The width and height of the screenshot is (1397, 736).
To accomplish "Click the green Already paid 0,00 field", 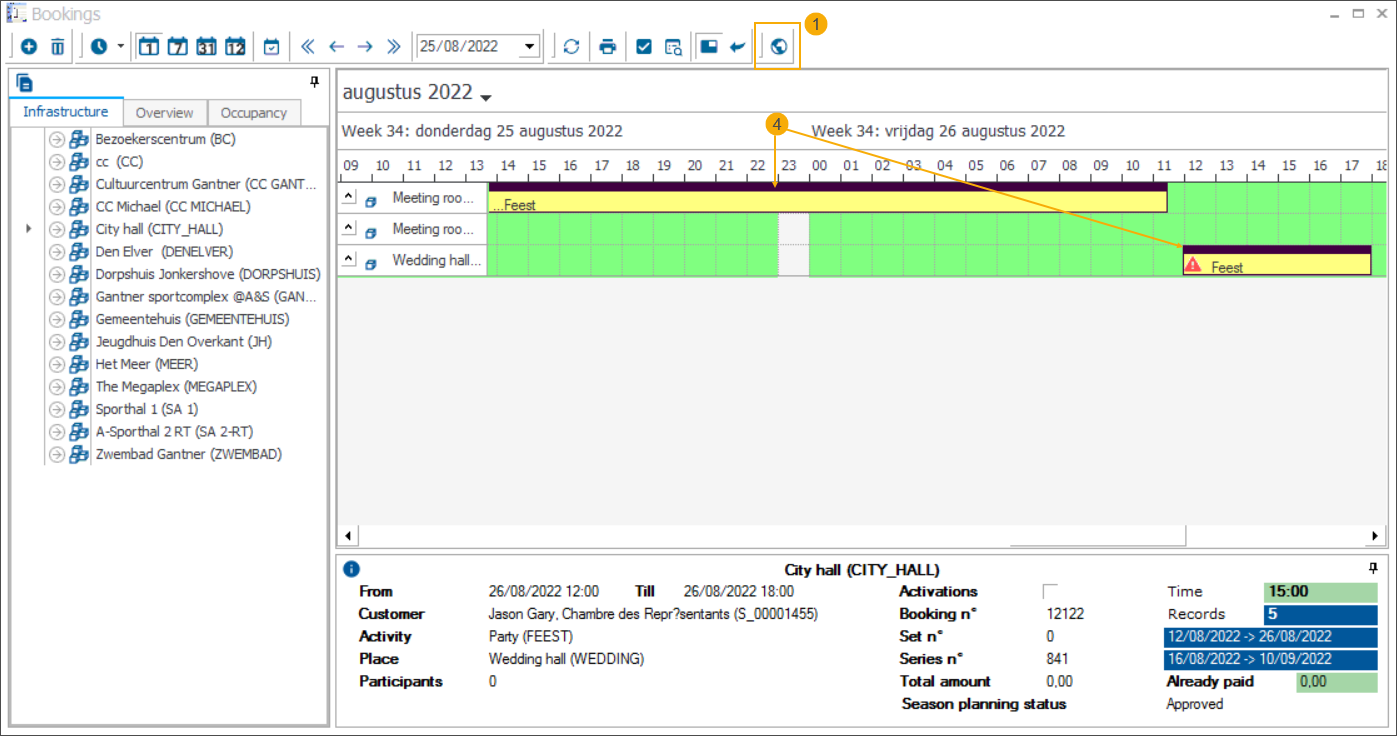I will coord(1336,682).
